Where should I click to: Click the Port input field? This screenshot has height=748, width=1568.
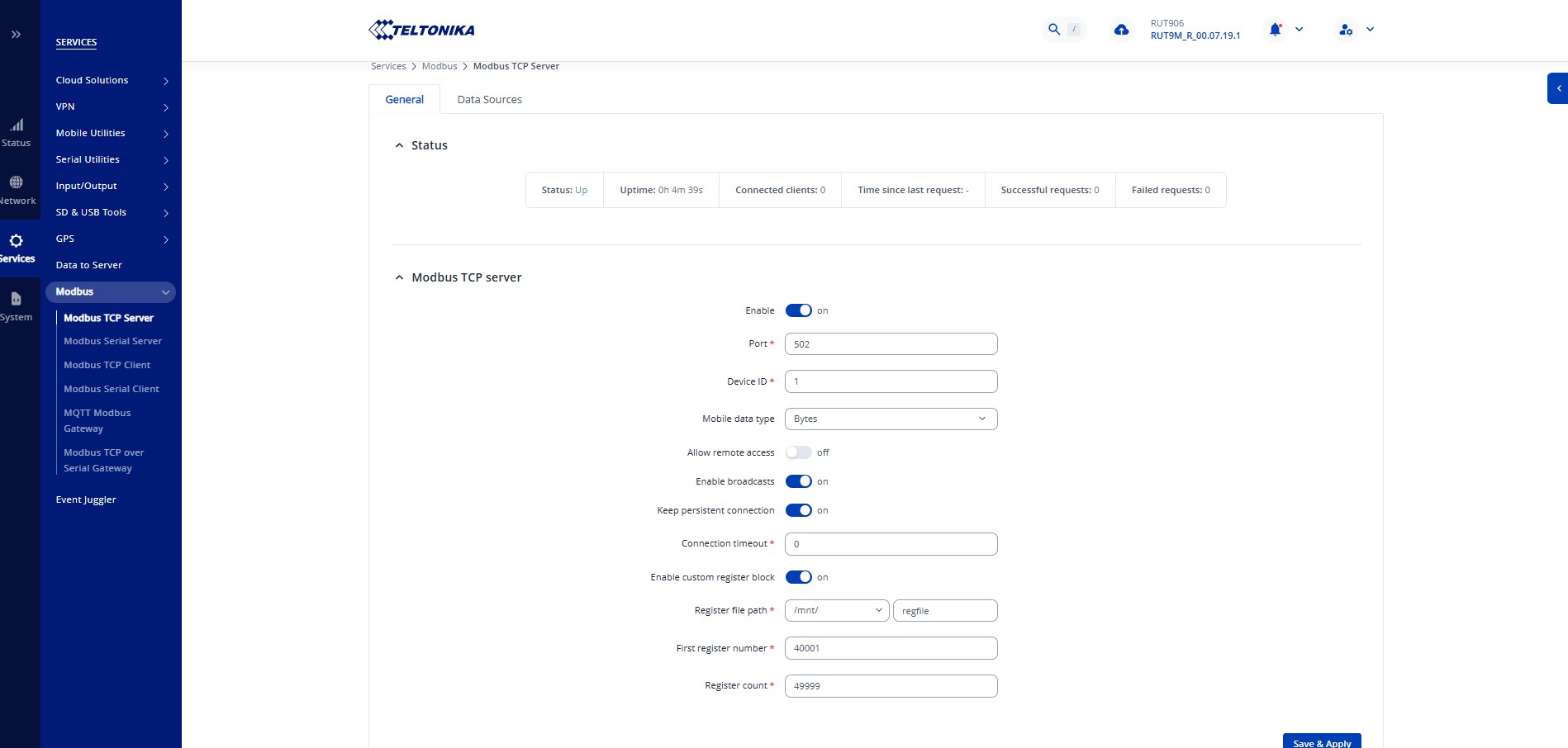891,344
